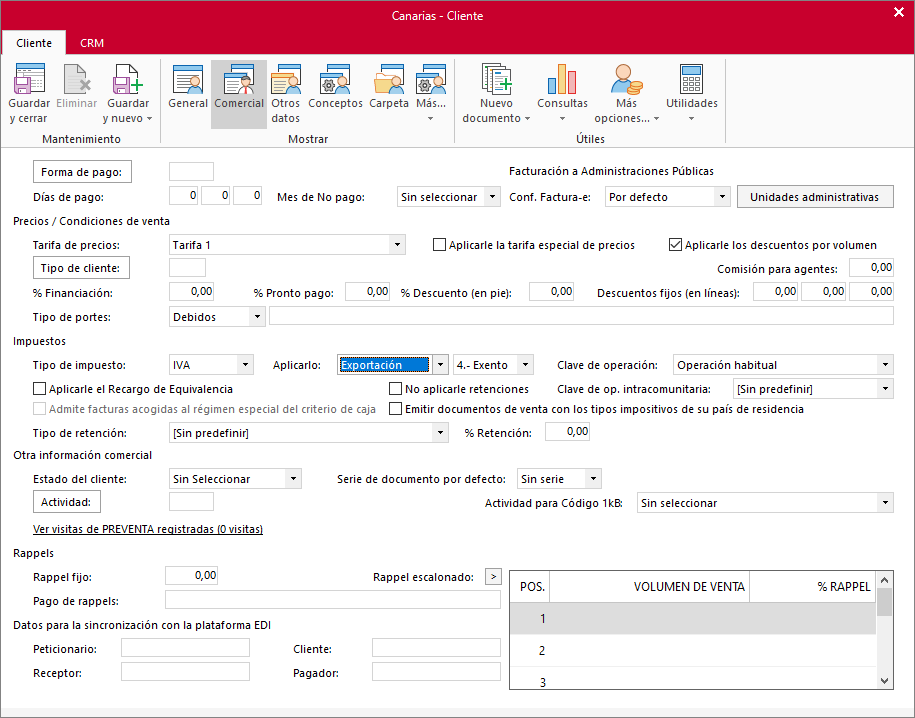Check No aplicarle retenciones
This screenshot has width=915, height=718.
point(396,388)
